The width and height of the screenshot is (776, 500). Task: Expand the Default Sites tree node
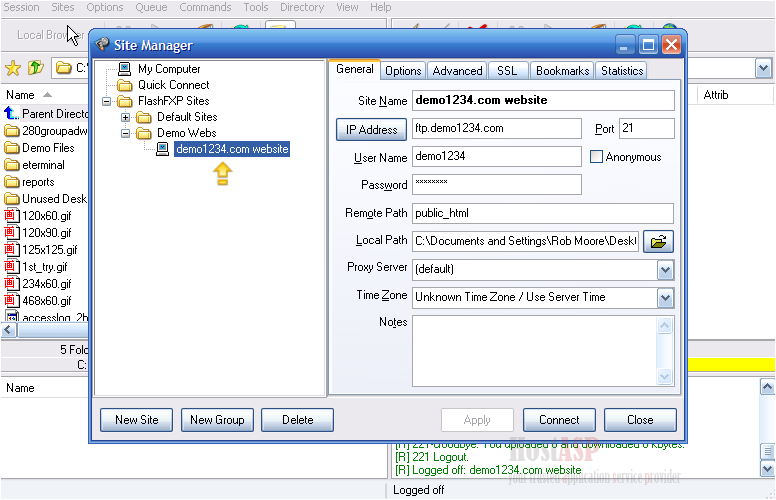[126, 118]
